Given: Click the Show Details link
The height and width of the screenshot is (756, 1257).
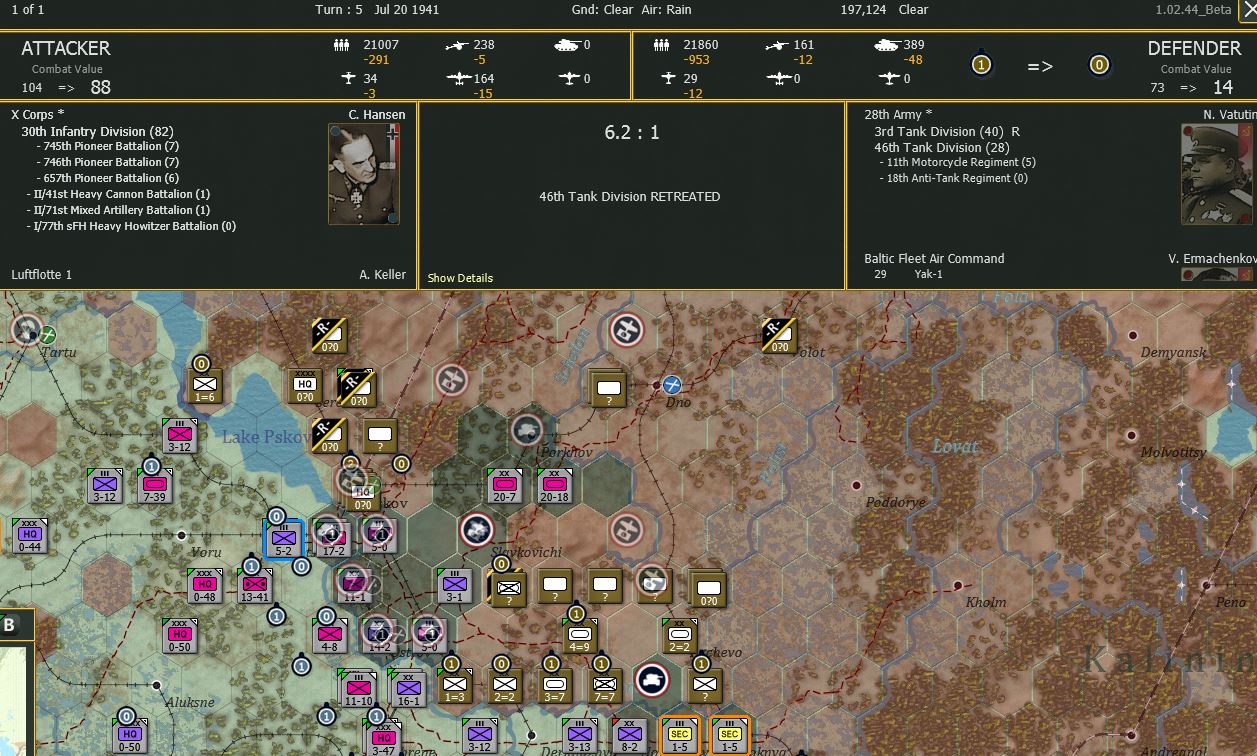Looking at the screenshot, I should (x=459, y=278).
